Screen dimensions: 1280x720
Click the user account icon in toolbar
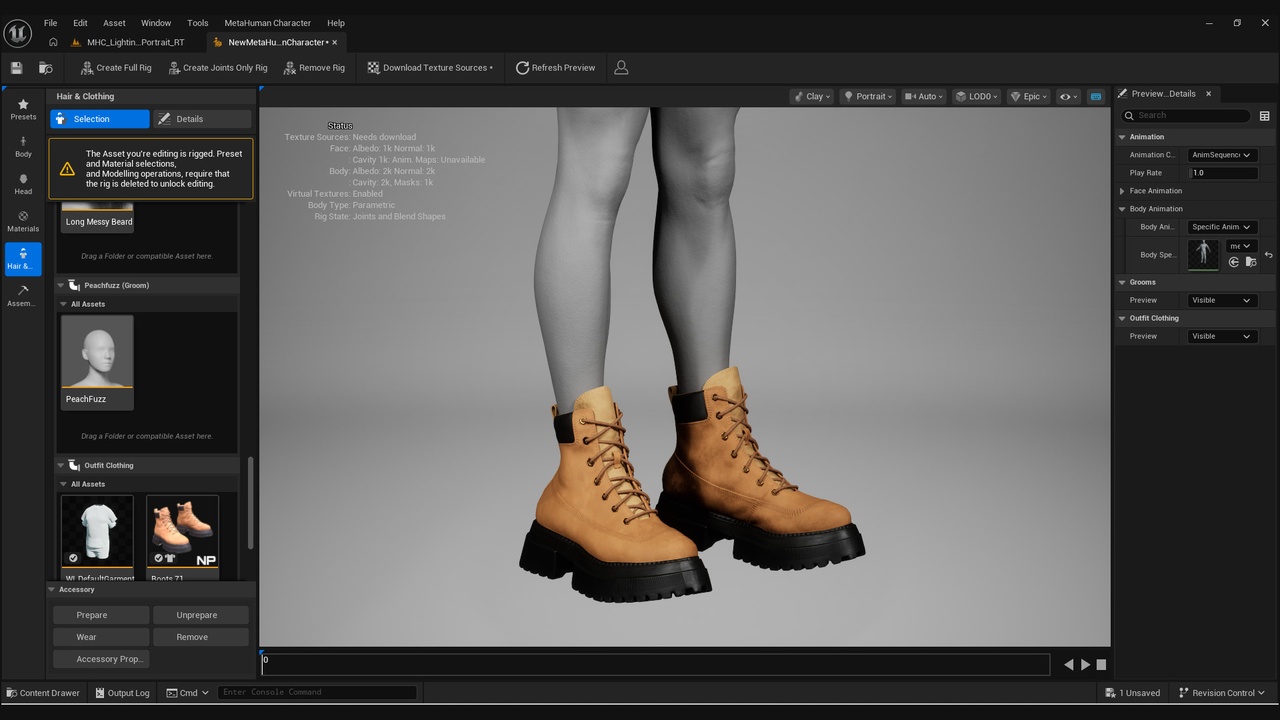click(621, 68)
